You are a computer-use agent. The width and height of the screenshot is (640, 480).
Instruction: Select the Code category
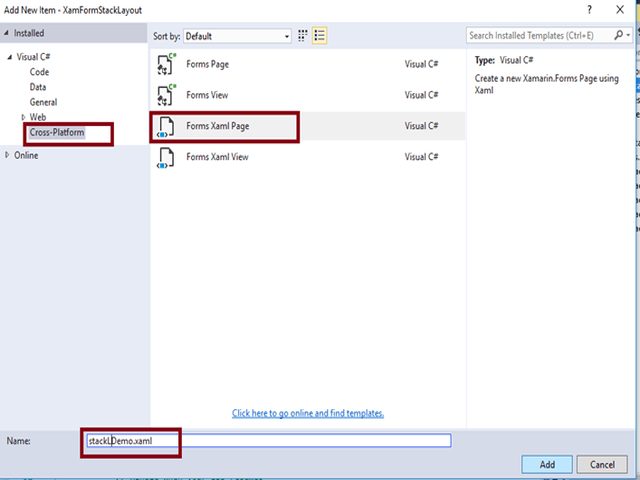(x=39, y=72)
